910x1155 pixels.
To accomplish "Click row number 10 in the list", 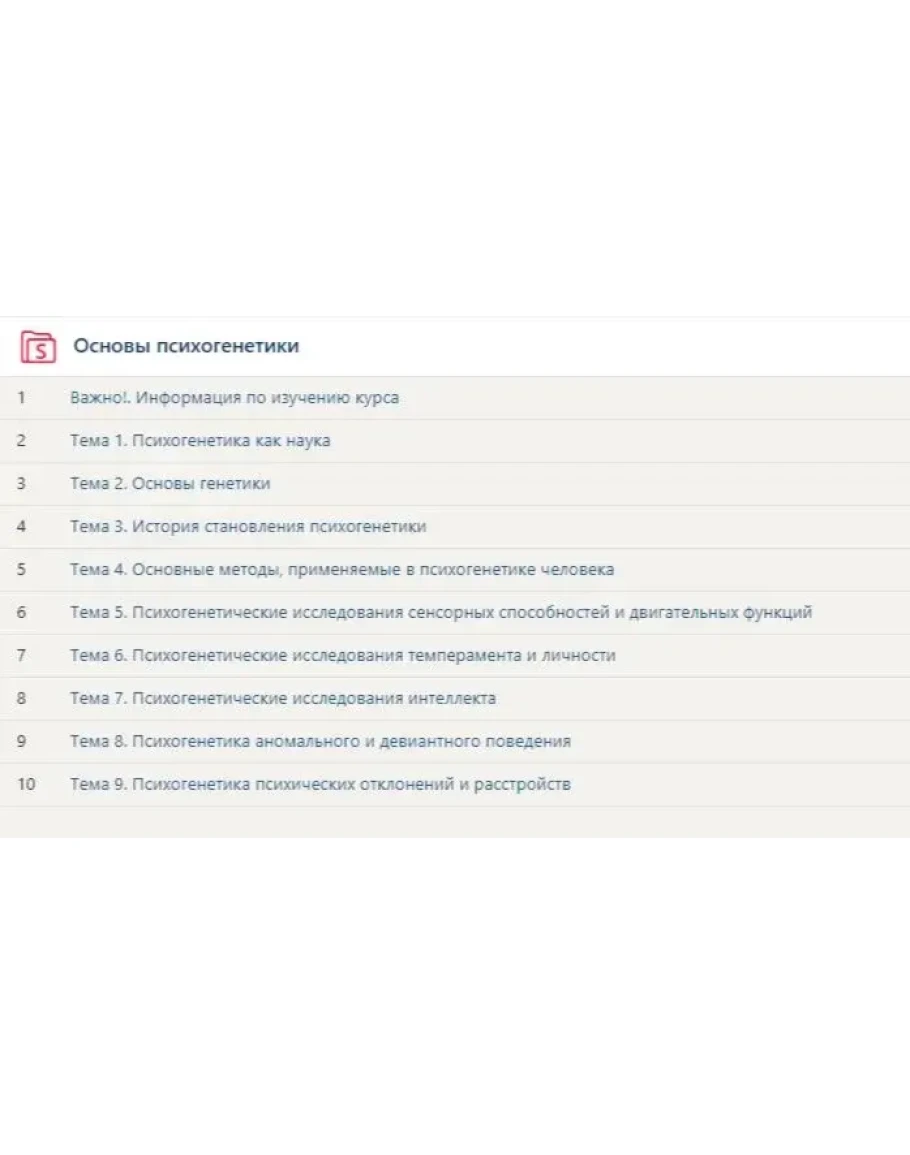I will (x=25, y=785).
